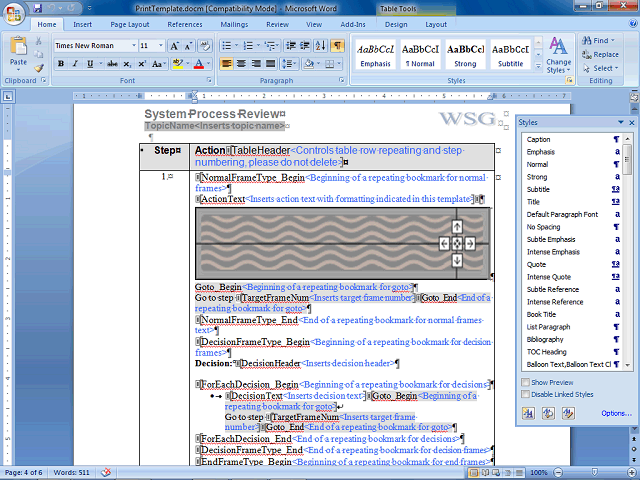Open Paragraph dialog launcher
The height and width of the screenshot is (480, 640).
tap(342, 80)
